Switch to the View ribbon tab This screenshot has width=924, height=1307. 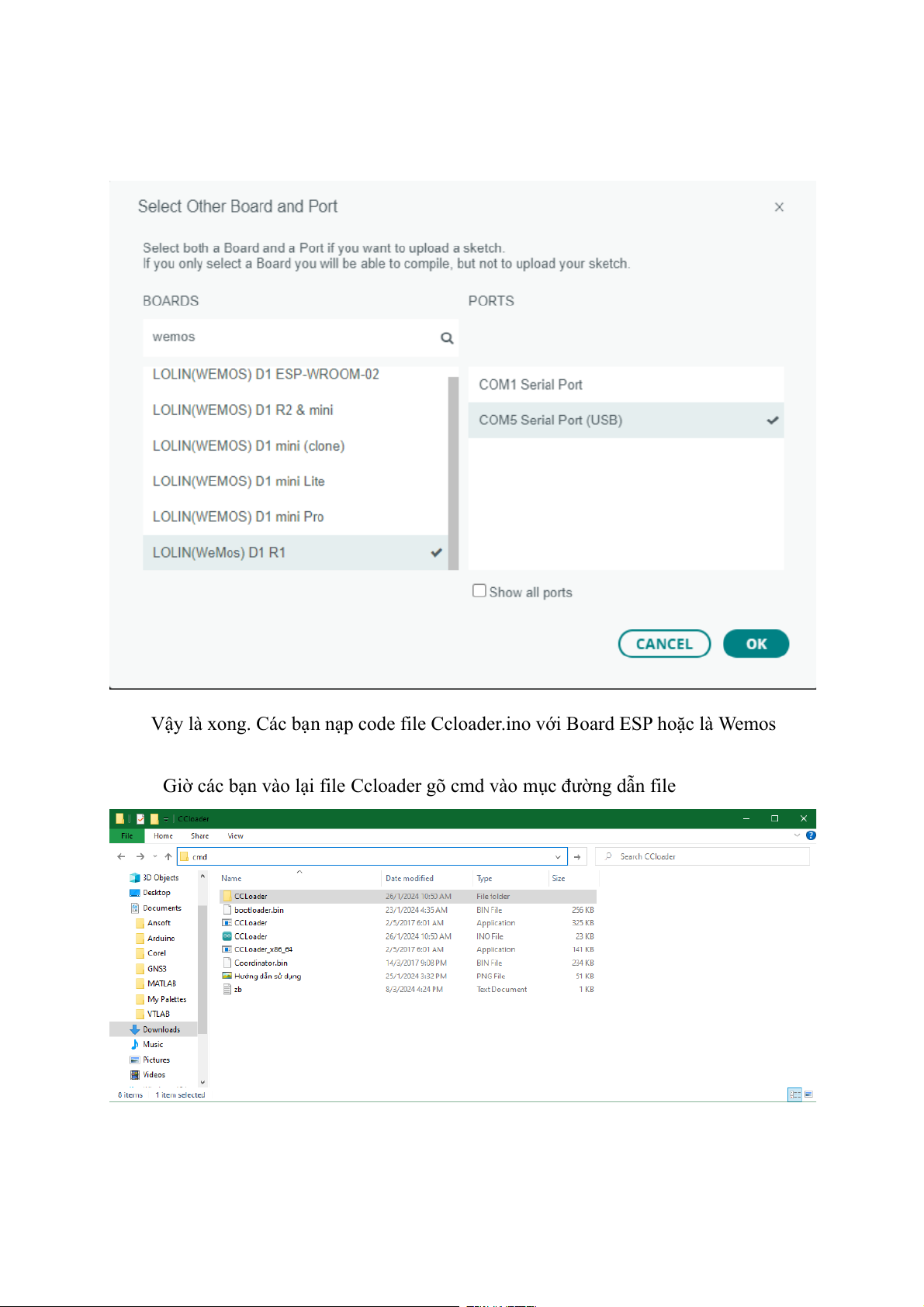(235, 836)
